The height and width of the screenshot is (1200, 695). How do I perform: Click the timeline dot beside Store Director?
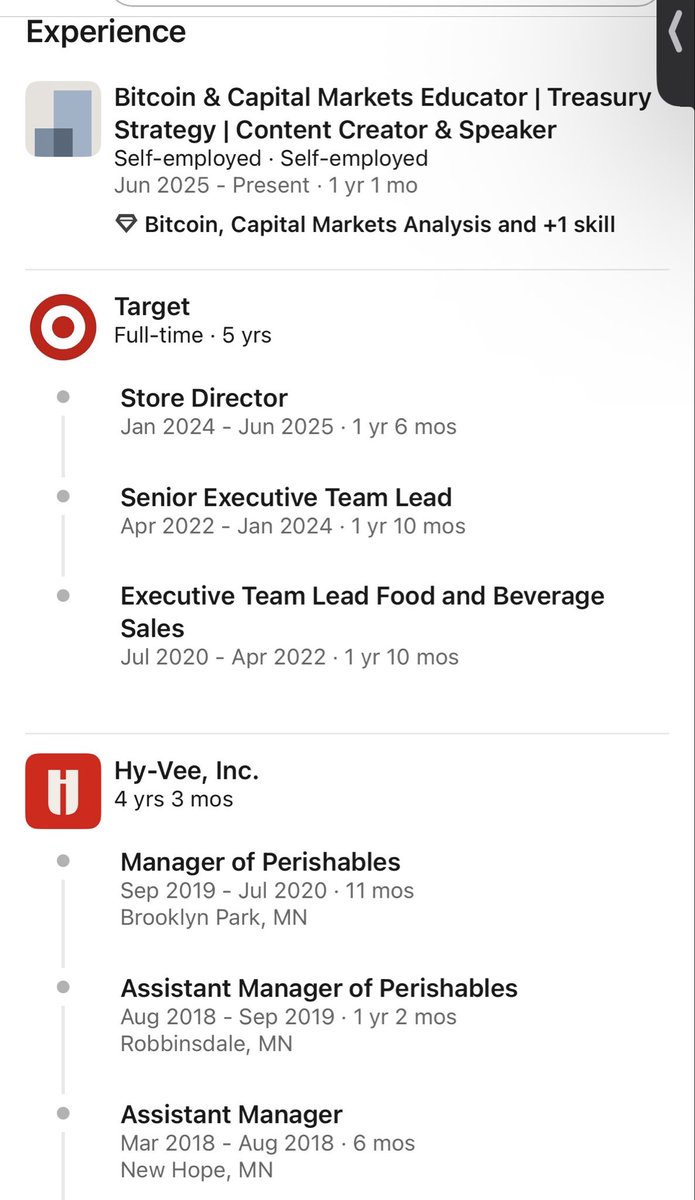[63, 397]
